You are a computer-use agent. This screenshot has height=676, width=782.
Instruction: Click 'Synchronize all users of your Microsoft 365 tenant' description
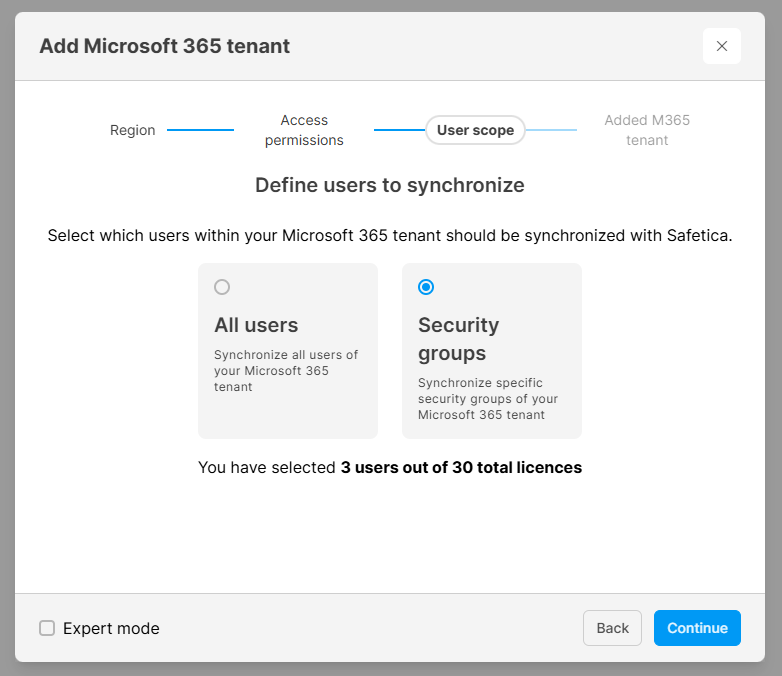coord(286,371)
